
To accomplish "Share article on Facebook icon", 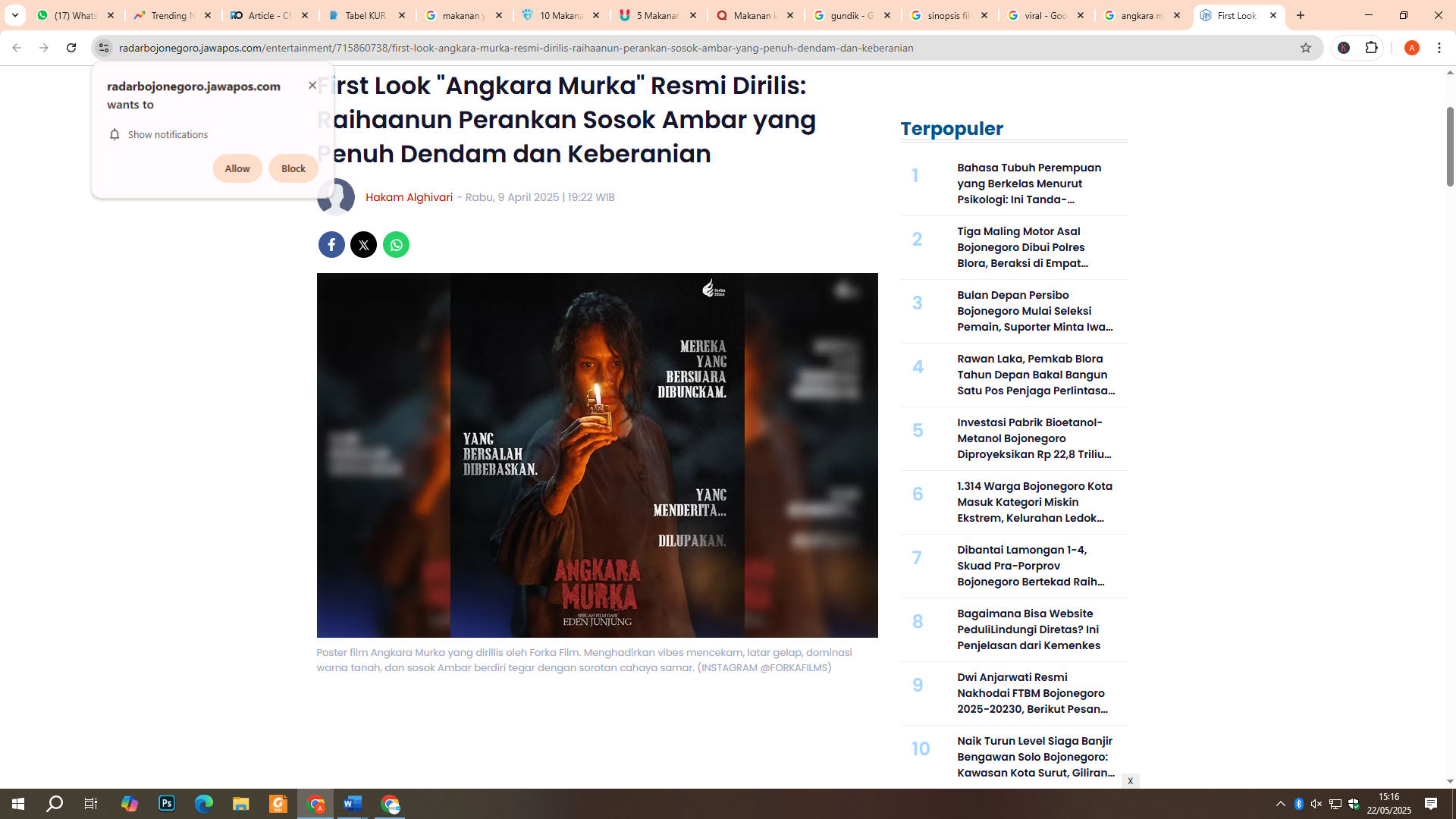I will click(x=331, y=245).
